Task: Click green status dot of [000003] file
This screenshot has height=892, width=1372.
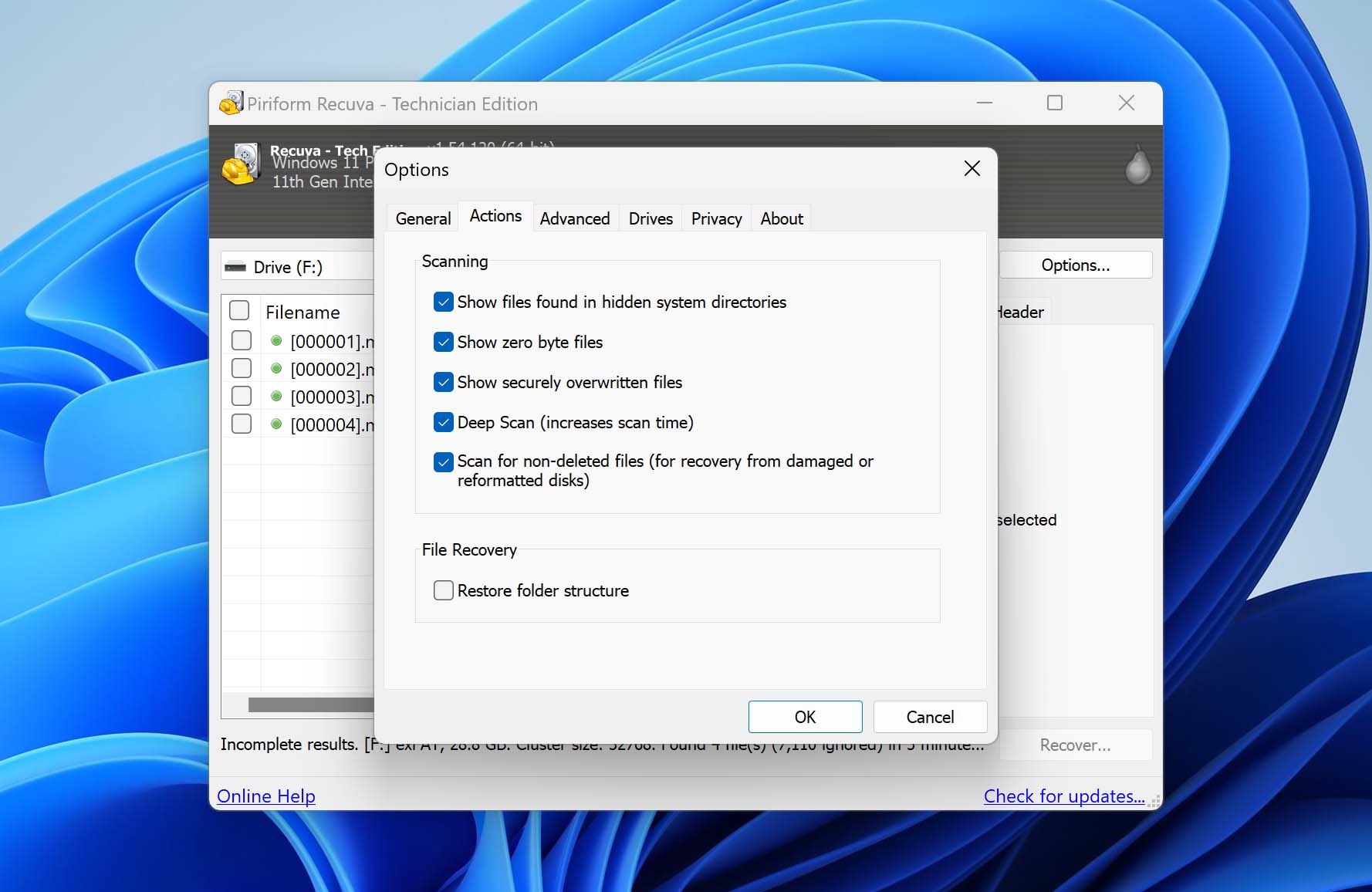Action: [x=276, y=396]
